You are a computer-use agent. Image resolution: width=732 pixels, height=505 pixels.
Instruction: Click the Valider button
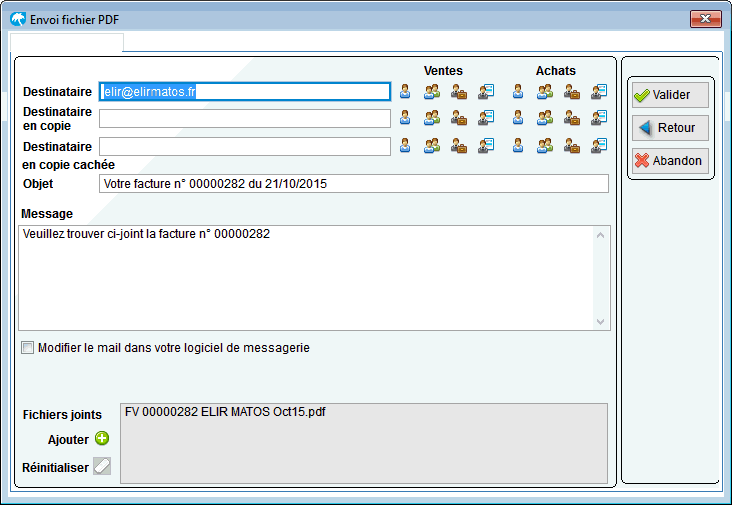pos(670,95)
